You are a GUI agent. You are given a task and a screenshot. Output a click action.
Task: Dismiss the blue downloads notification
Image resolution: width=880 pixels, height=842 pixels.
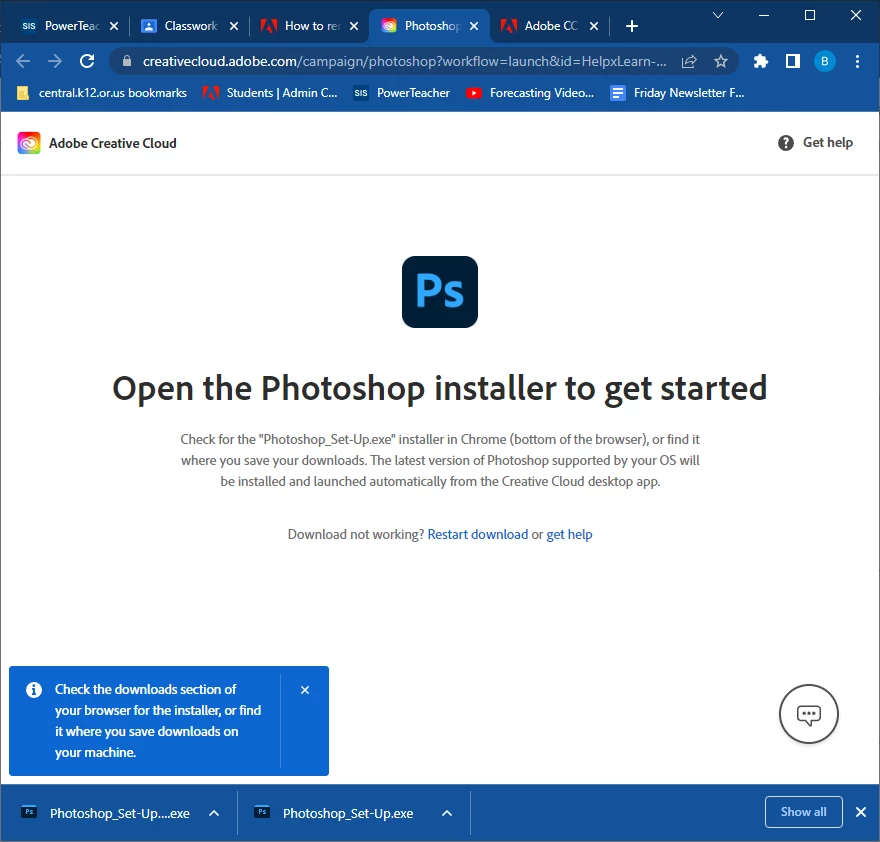tap(305, 690)
